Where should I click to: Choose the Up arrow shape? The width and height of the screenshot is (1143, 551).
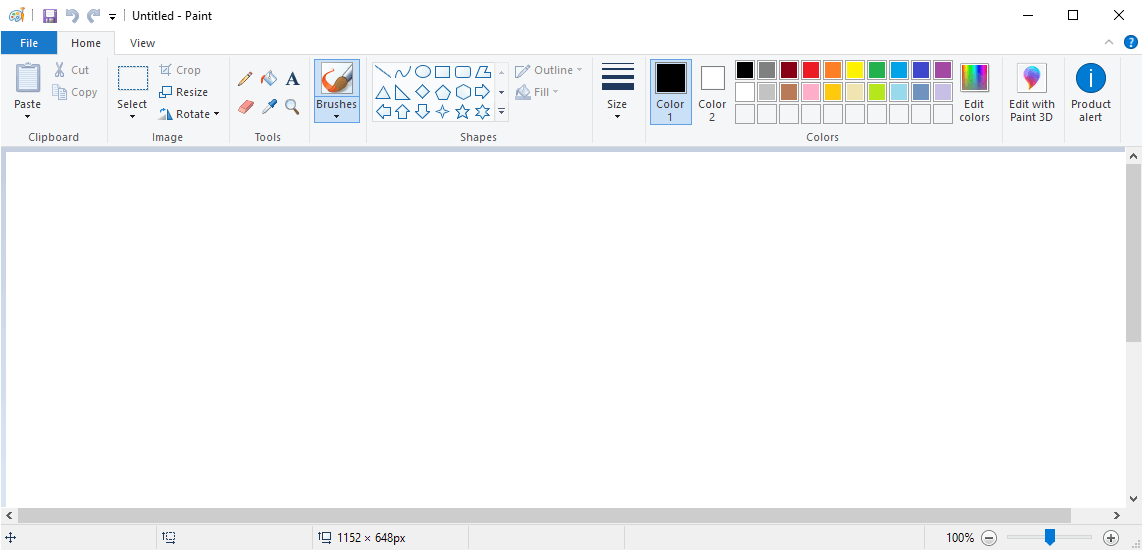[402, 112]
